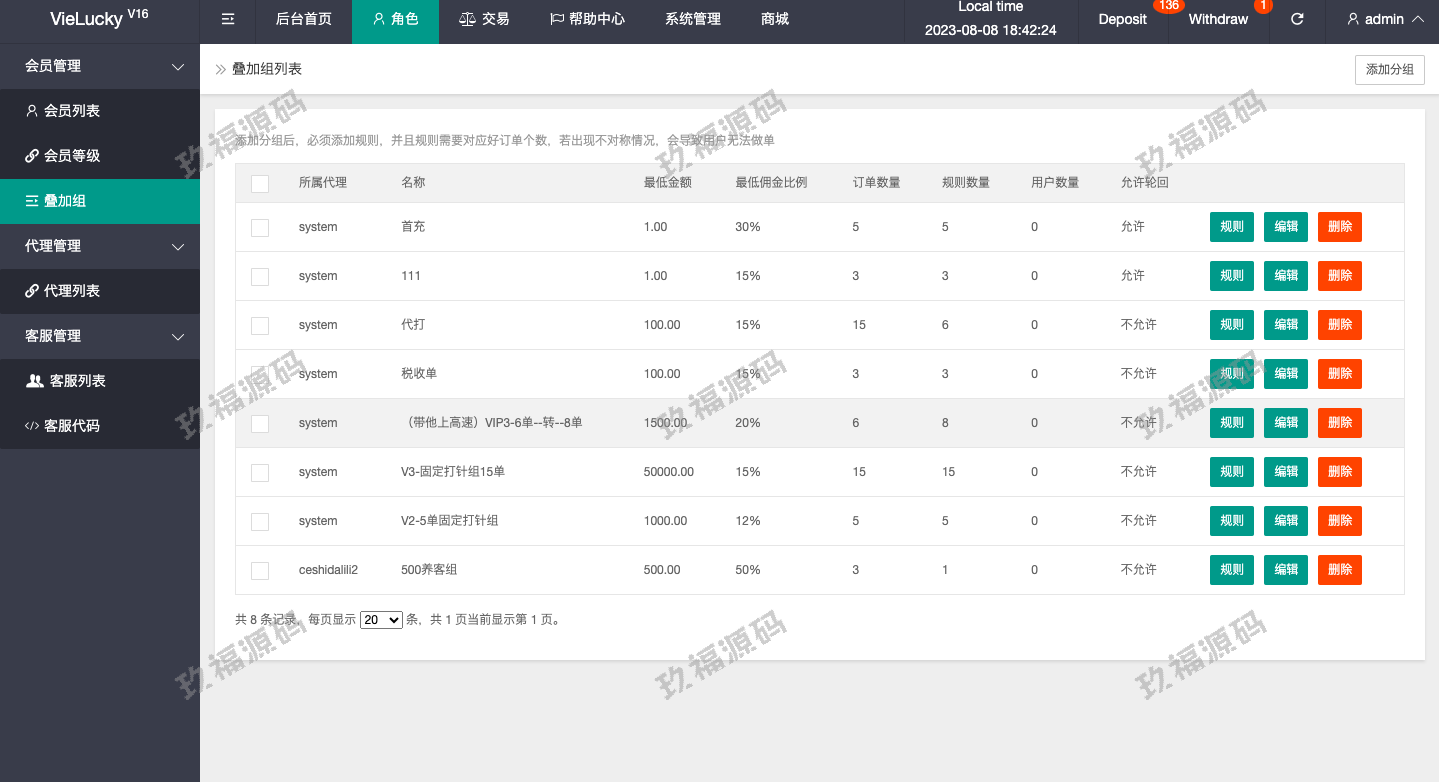This screenshot has width=1439, height=782.
Task: Click 删除 button for the 代打 row
Action: 1339,325
